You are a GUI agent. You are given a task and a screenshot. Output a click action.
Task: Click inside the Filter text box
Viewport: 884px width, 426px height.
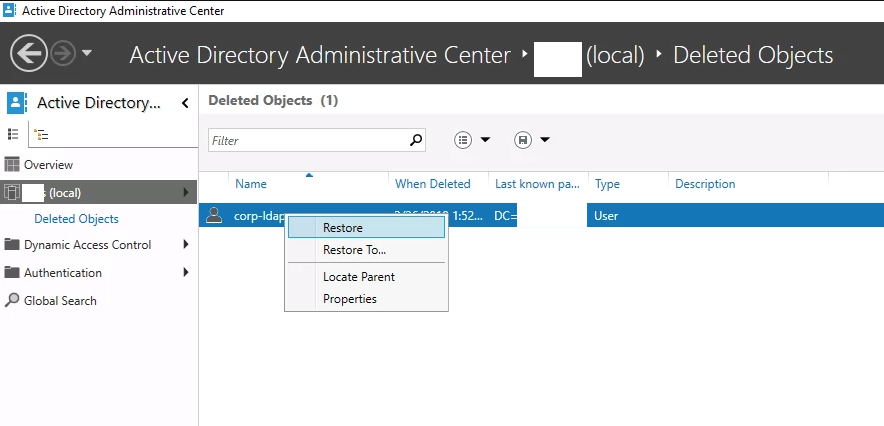[308, 140]
